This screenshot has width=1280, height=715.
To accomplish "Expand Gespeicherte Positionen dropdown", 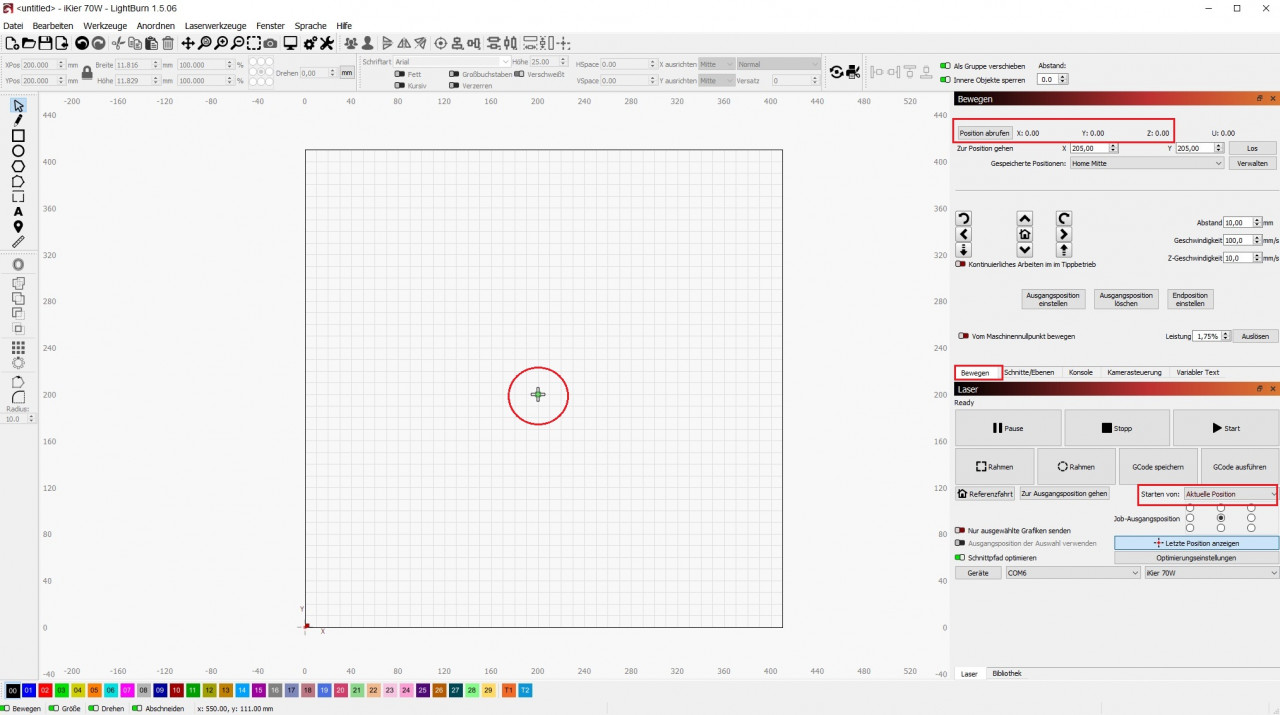I will (x=1146, y=163).
